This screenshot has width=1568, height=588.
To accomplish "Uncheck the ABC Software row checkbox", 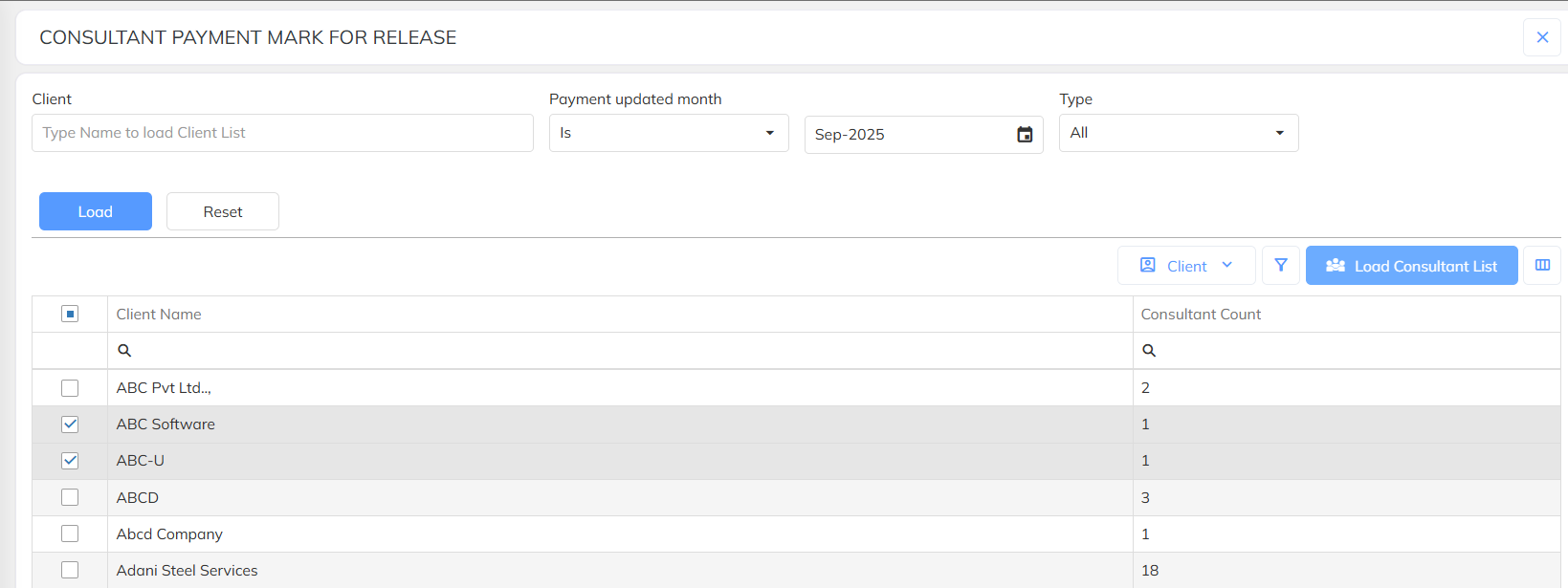I will [x=70, y=425].
